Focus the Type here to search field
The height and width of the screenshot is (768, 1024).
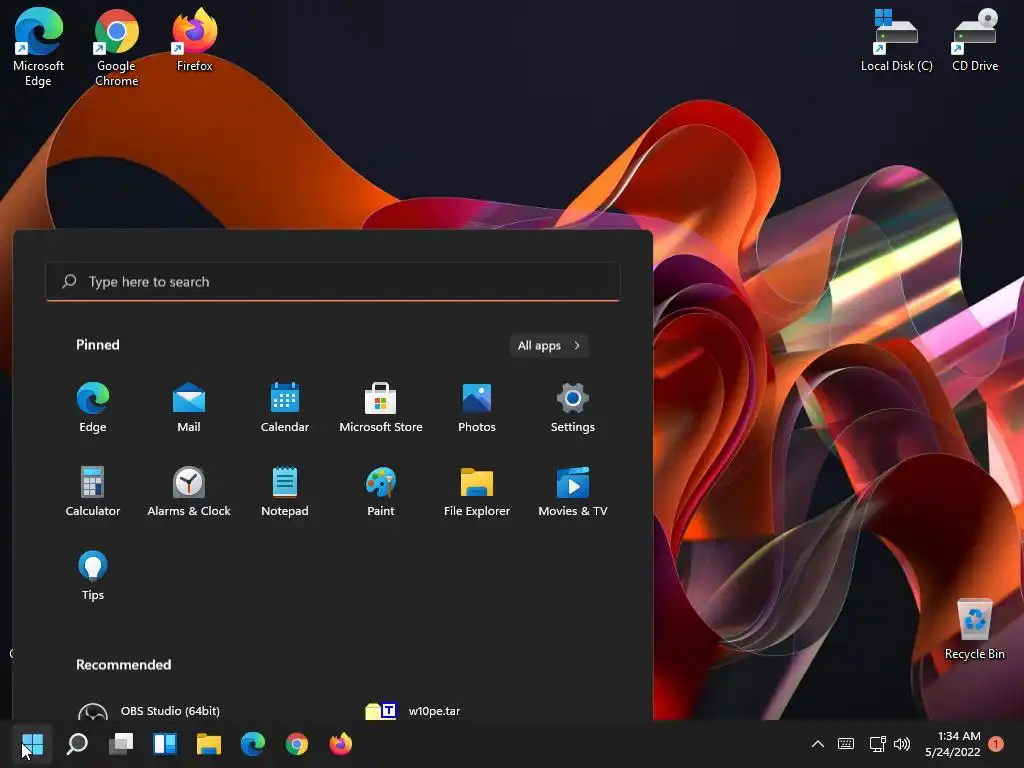tap(332, 281)
